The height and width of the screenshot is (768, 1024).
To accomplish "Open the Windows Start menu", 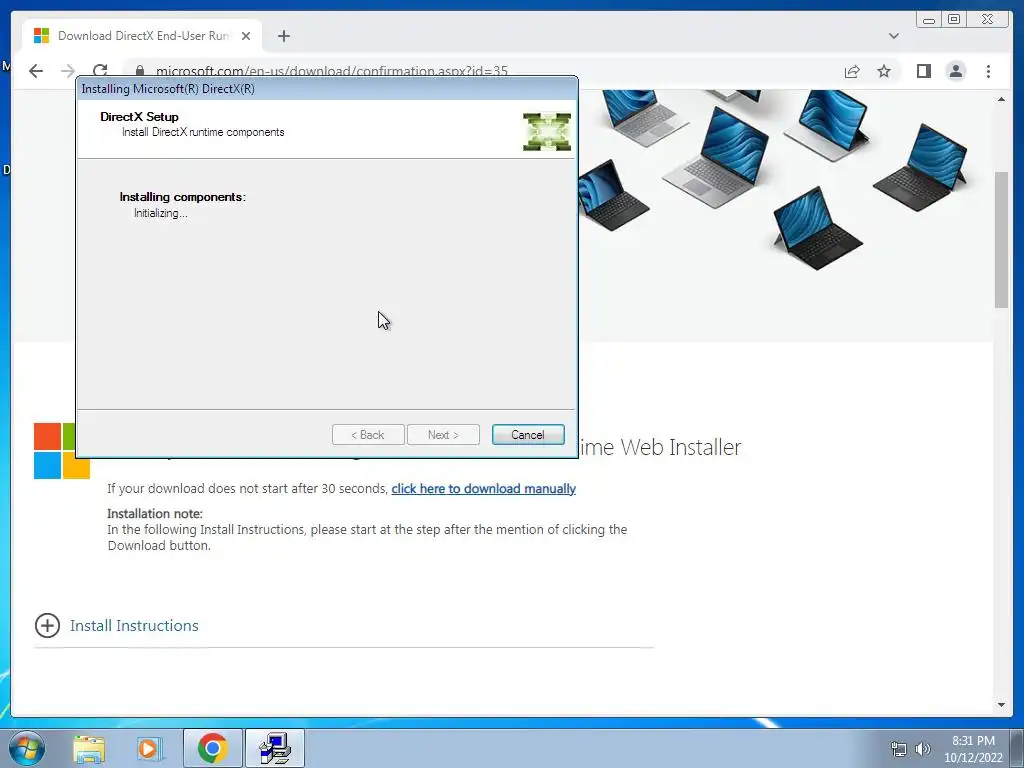I will (26, 748).
